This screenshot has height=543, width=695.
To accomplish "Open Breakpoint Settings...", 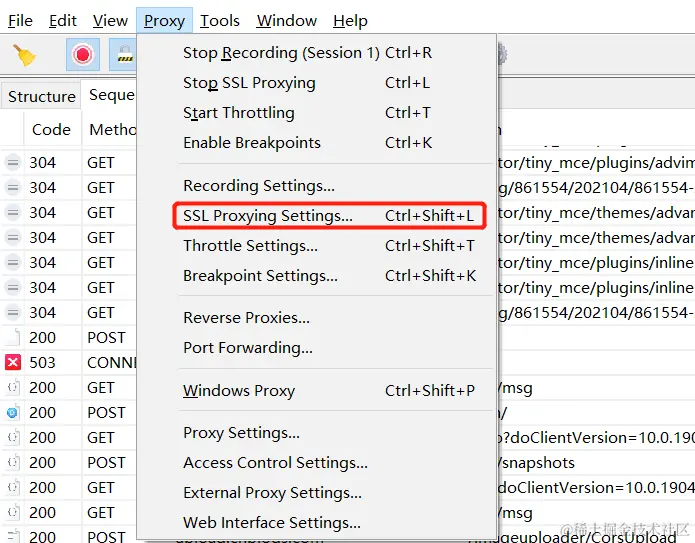I will click(317, 276).
